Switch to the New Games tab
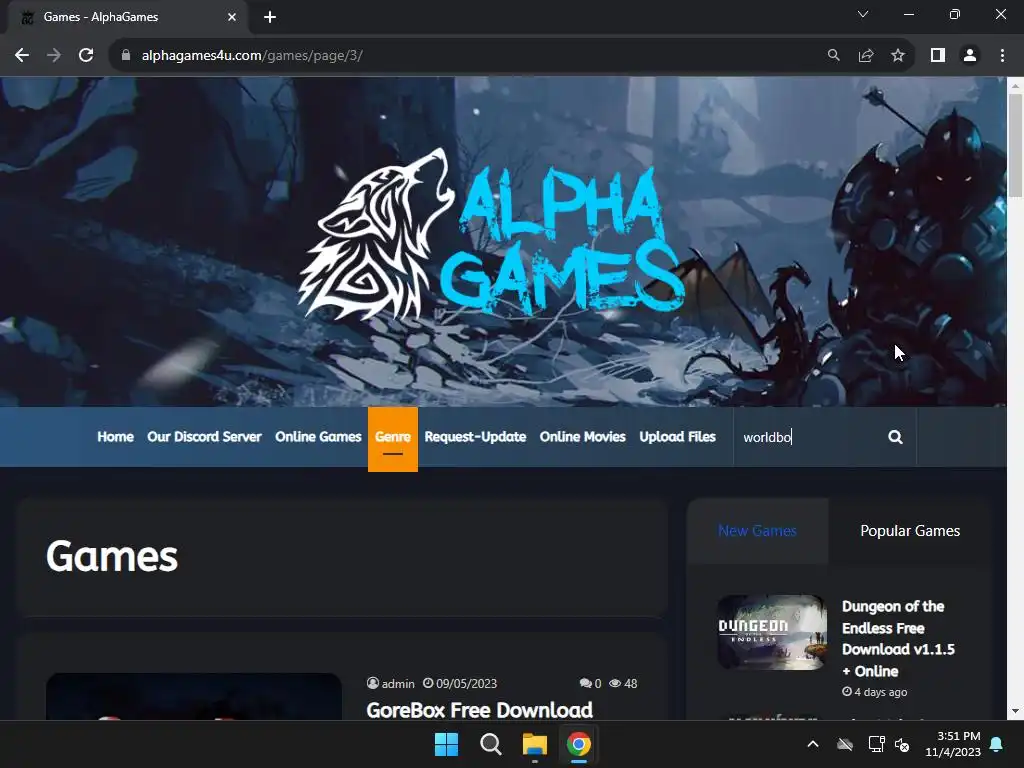Image resolution: width=1024 pixels, height=768 pixels. [x=758, y=531]
